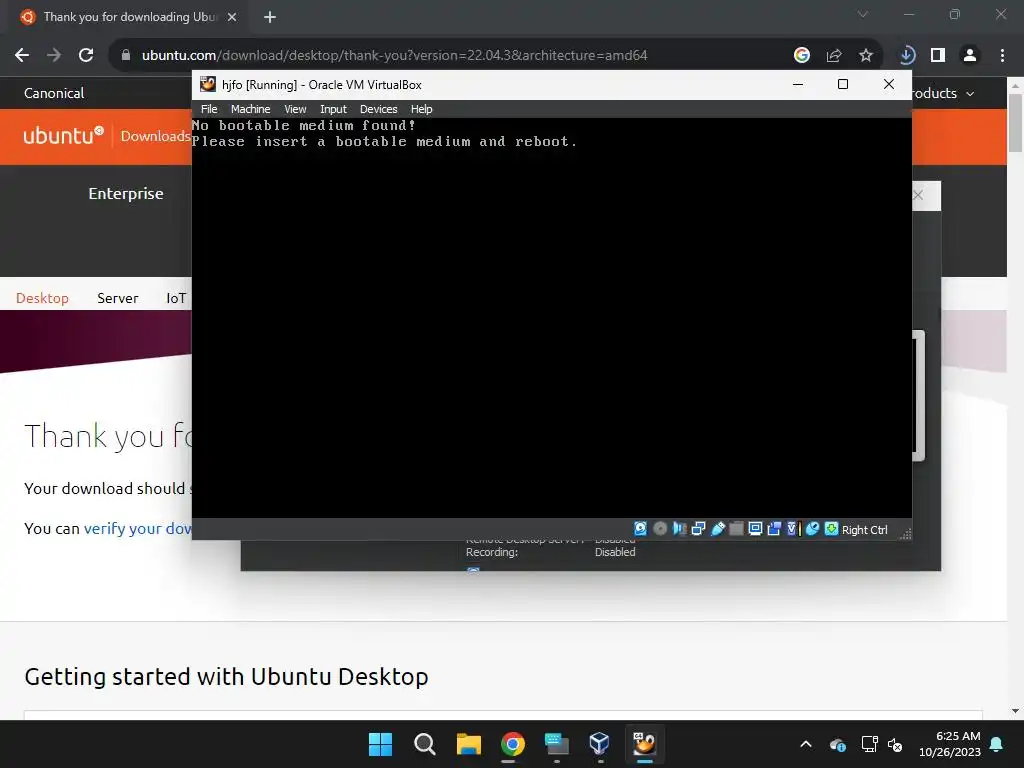The width and height of the screenshot is (1024, 768).
Task: Click the Chrome tab search chevron
Action: click(863, 14)
